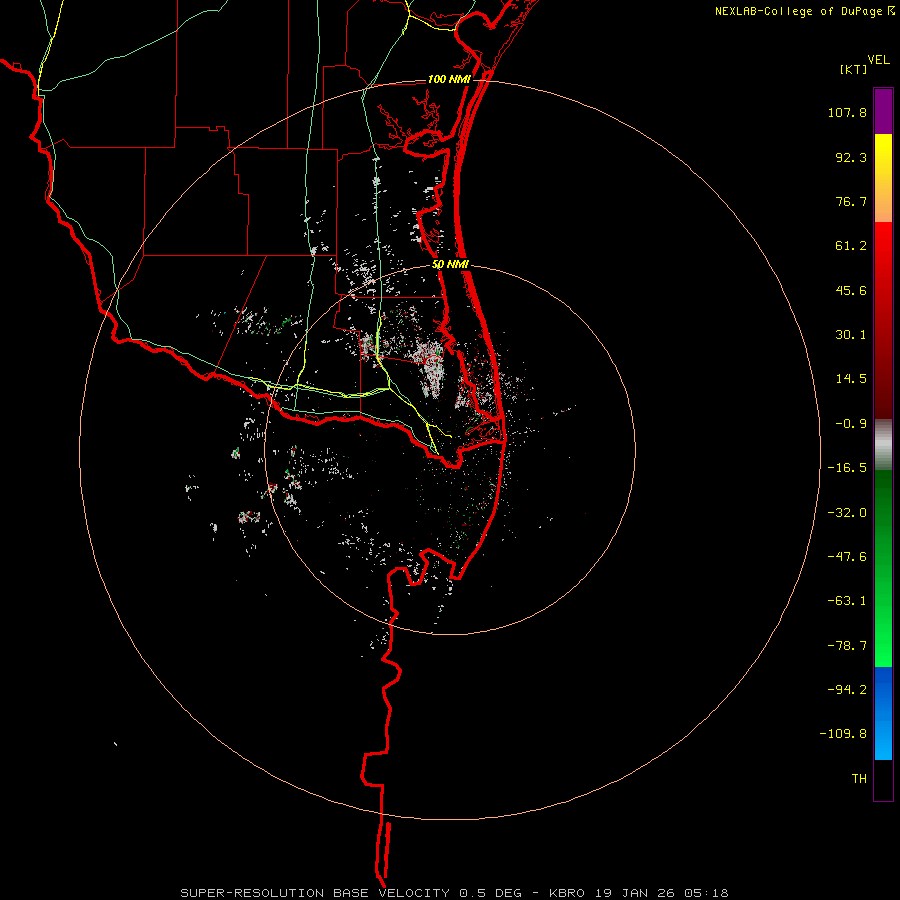Click the [KT] units label

[x=854, y=69]
